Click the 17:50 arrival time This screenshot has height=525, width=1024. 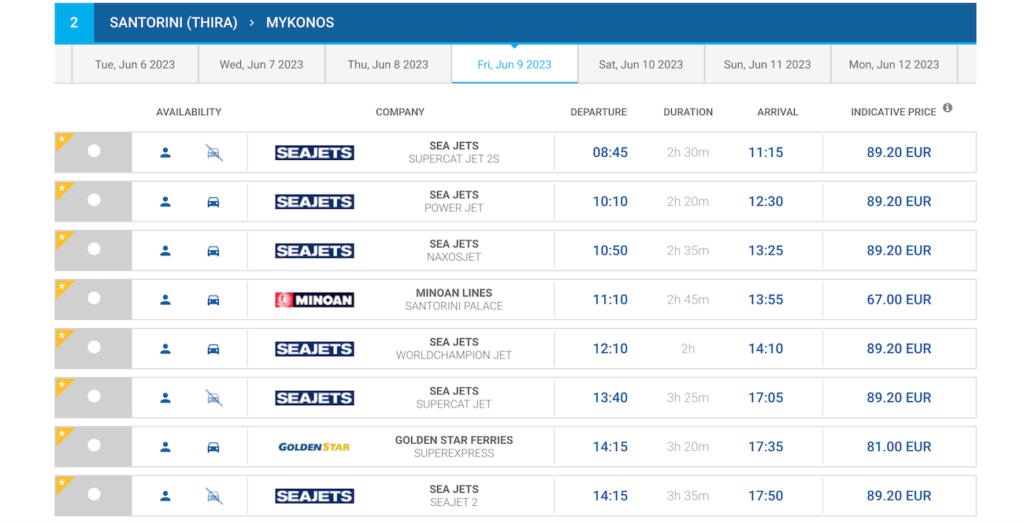pos(765,496)
